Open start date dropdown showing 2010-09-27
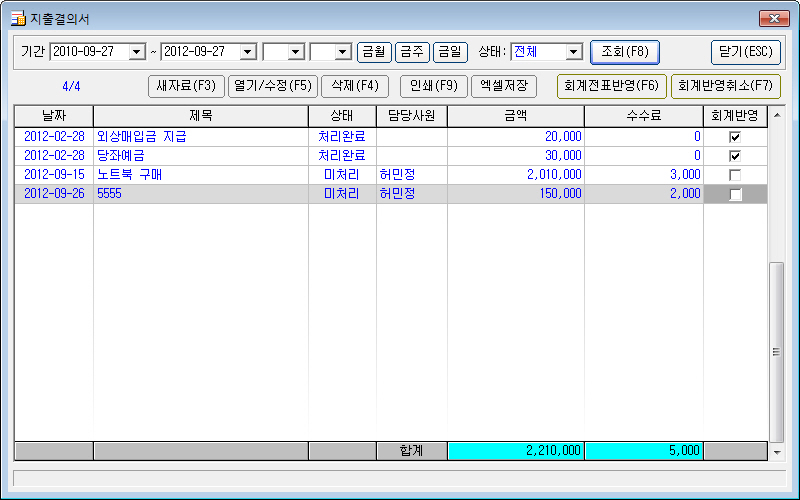 [x=137, y=52]
